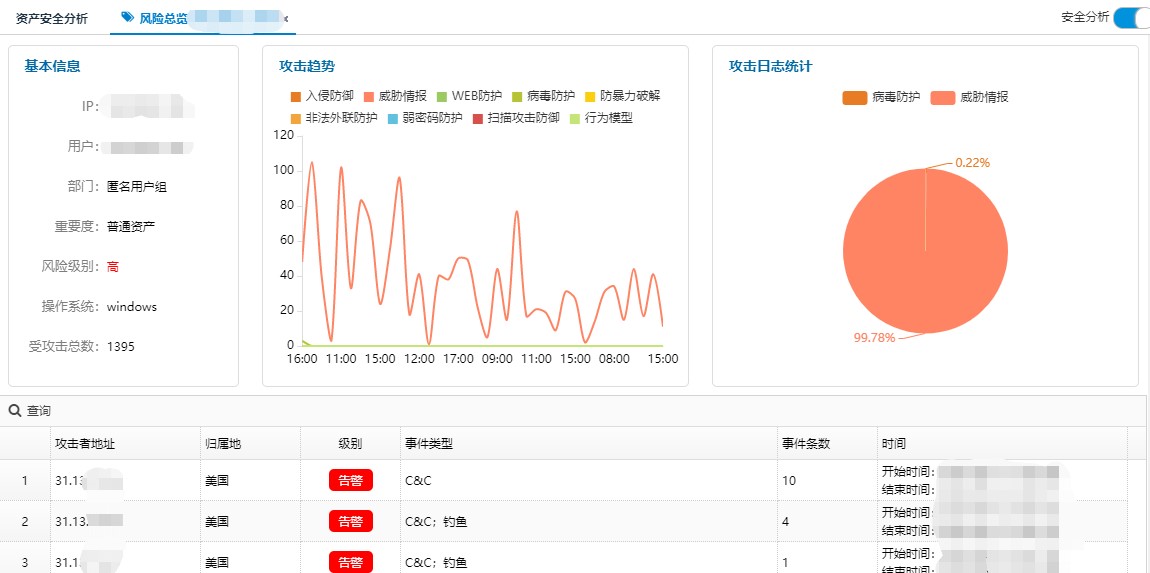This screenshot has width=1150, height=573.
Task: Toggle 行为模型 legend series
Action: 601,118
